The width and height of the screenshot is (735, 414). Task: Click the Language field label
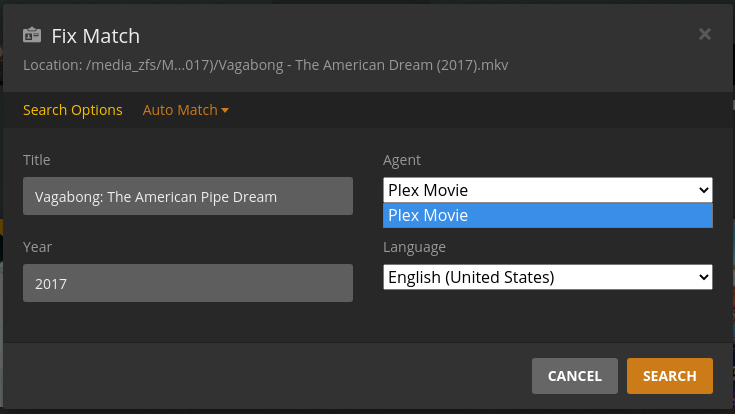(x=414, y=247)
